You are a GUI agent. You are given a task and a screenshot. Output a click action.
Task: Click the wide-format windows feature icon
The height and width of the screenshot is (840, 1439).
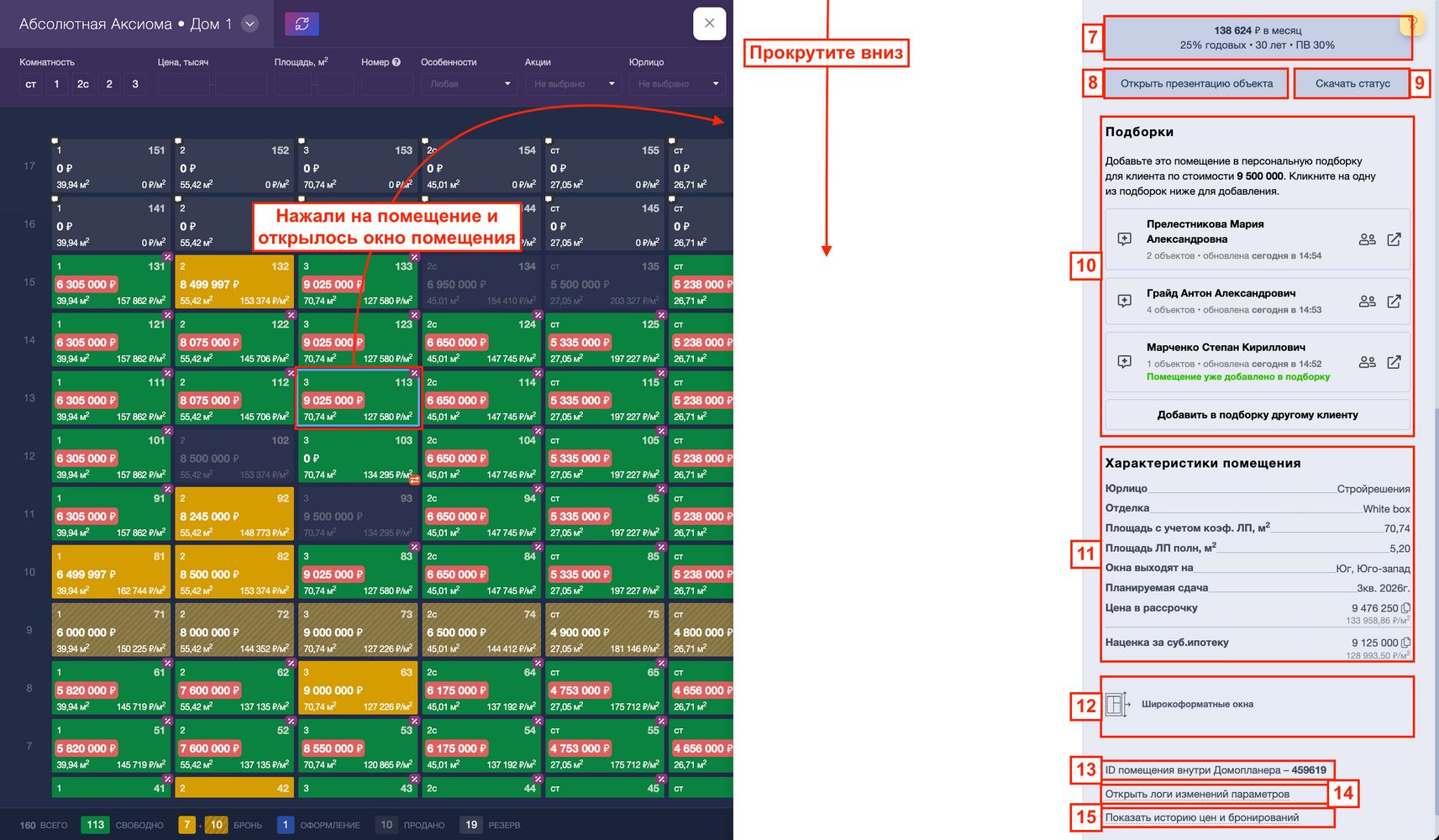pyautogui.click(x=1116, y=704)
